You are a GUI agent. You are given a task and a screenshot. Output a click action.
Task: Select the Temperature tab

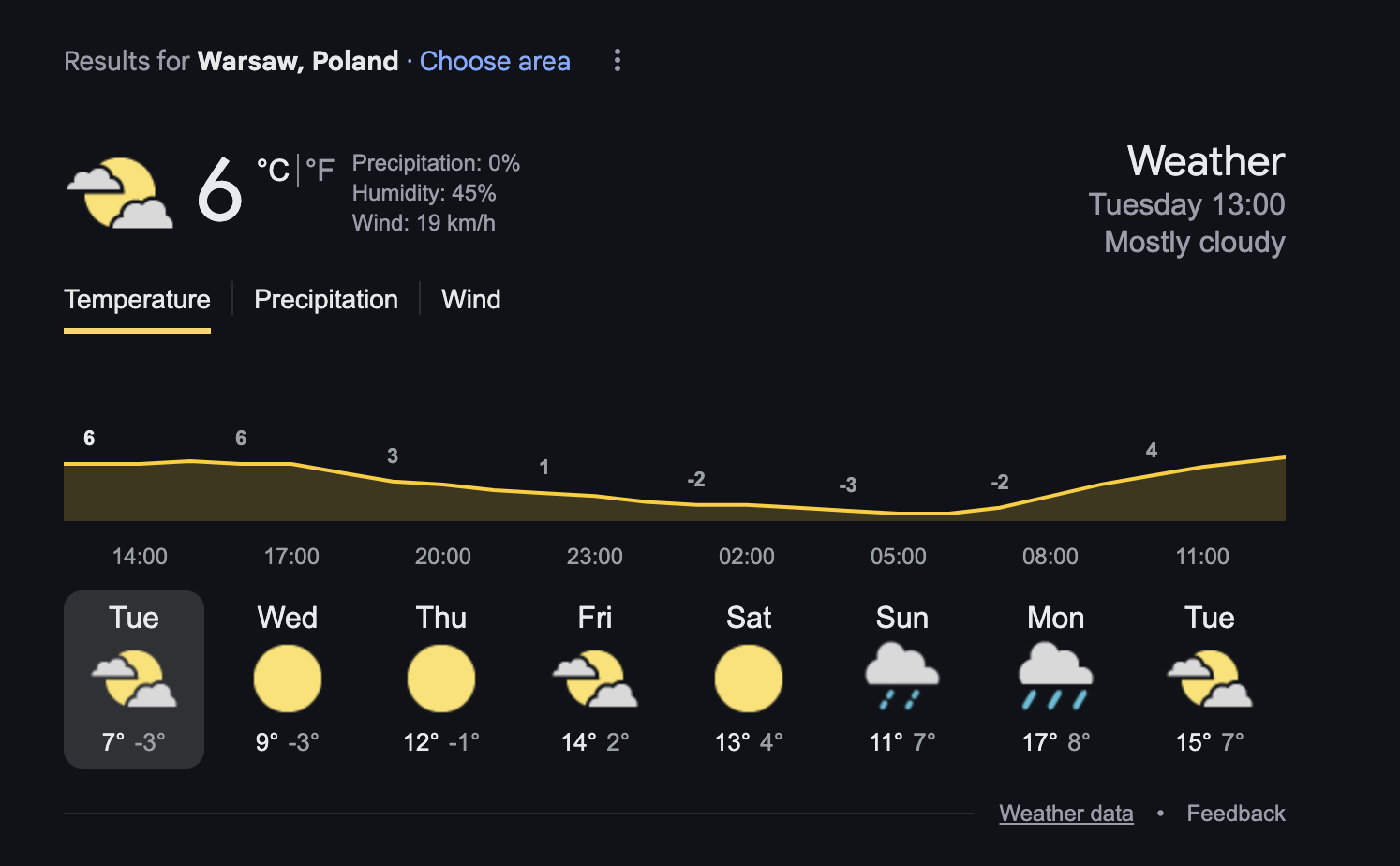pyautogui.click(x=137, y=299)
